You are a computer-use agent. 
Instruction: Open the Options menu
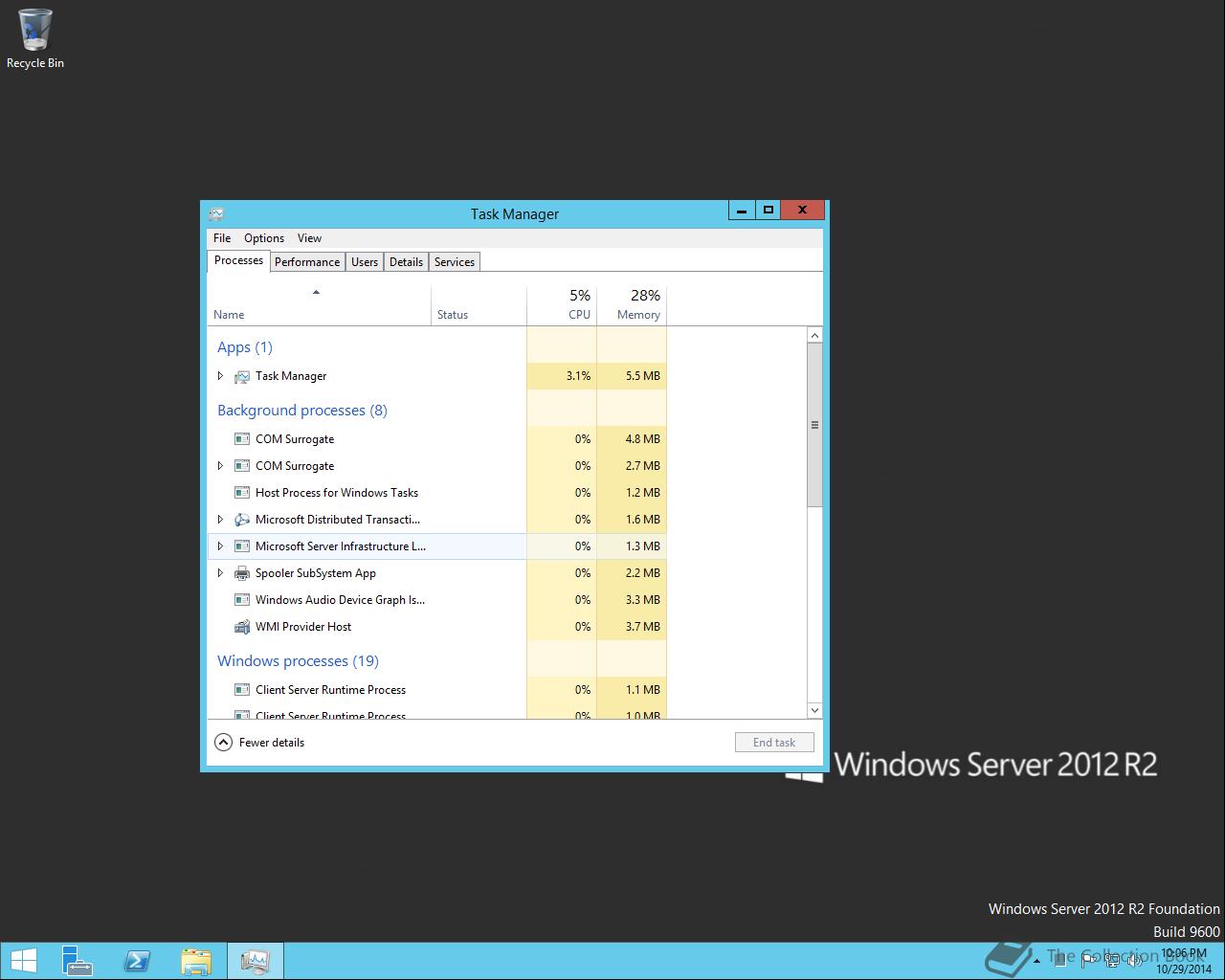264,238
